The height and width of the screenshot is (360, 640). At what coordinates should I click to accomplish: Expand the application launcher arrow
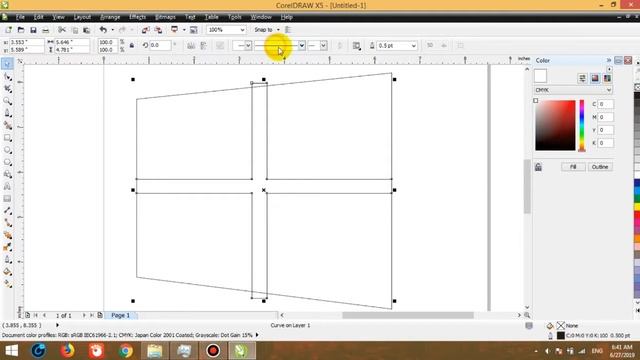pyautogui.click(x=184, y=30)
